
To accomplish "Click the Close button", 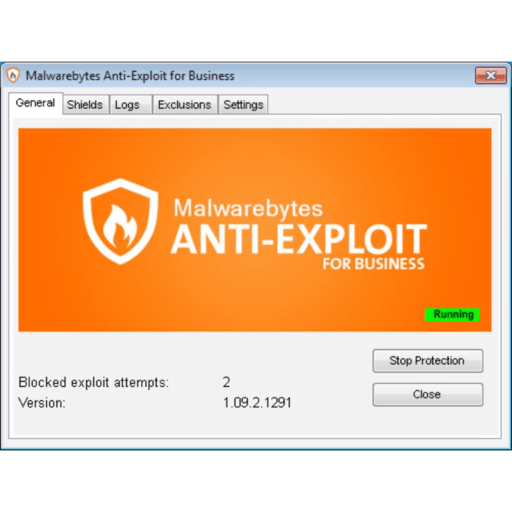I will 428,394.
